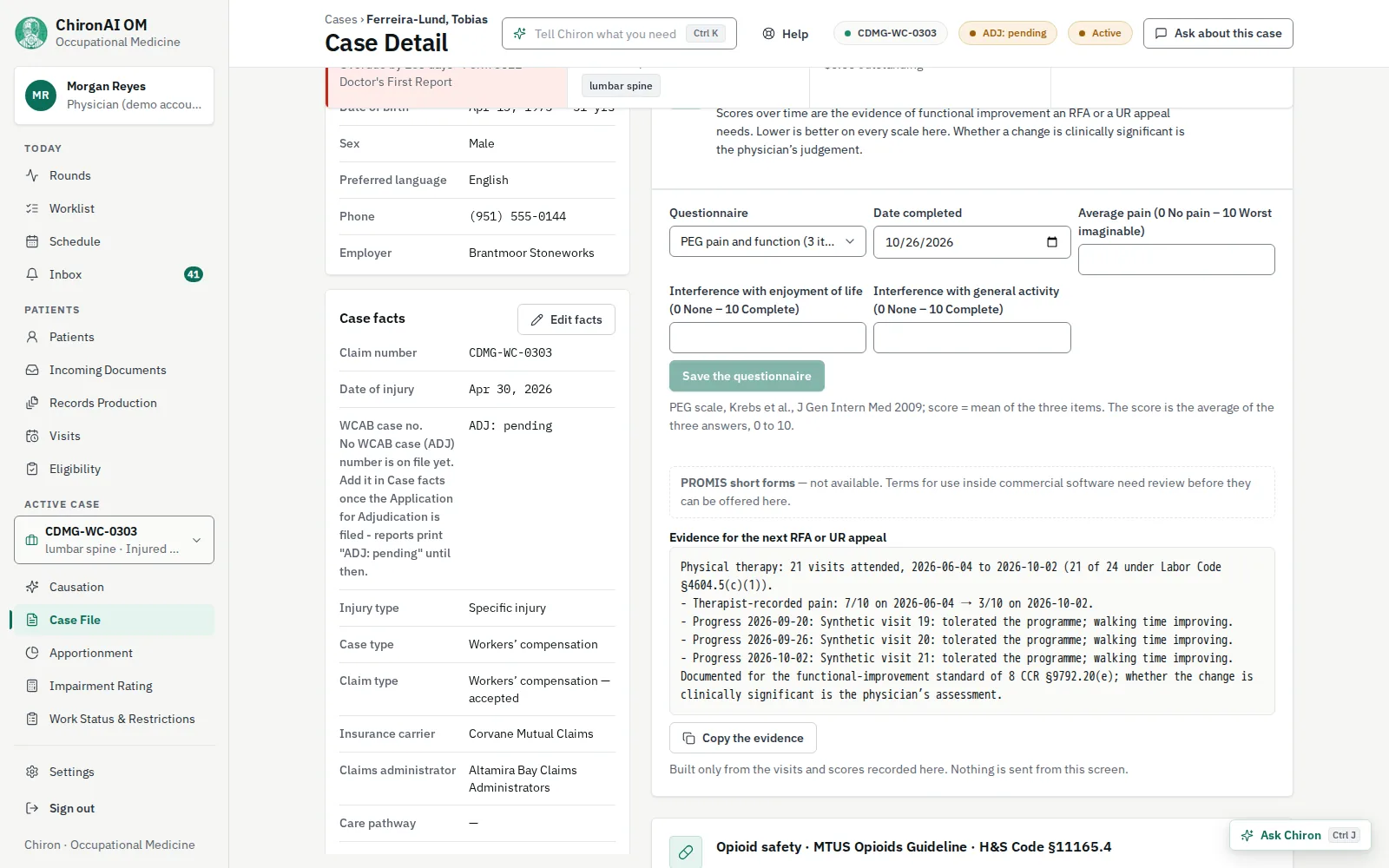The image size is (1389, 868).
Task: Open Rounds from the sidebar
Action: 114,175
